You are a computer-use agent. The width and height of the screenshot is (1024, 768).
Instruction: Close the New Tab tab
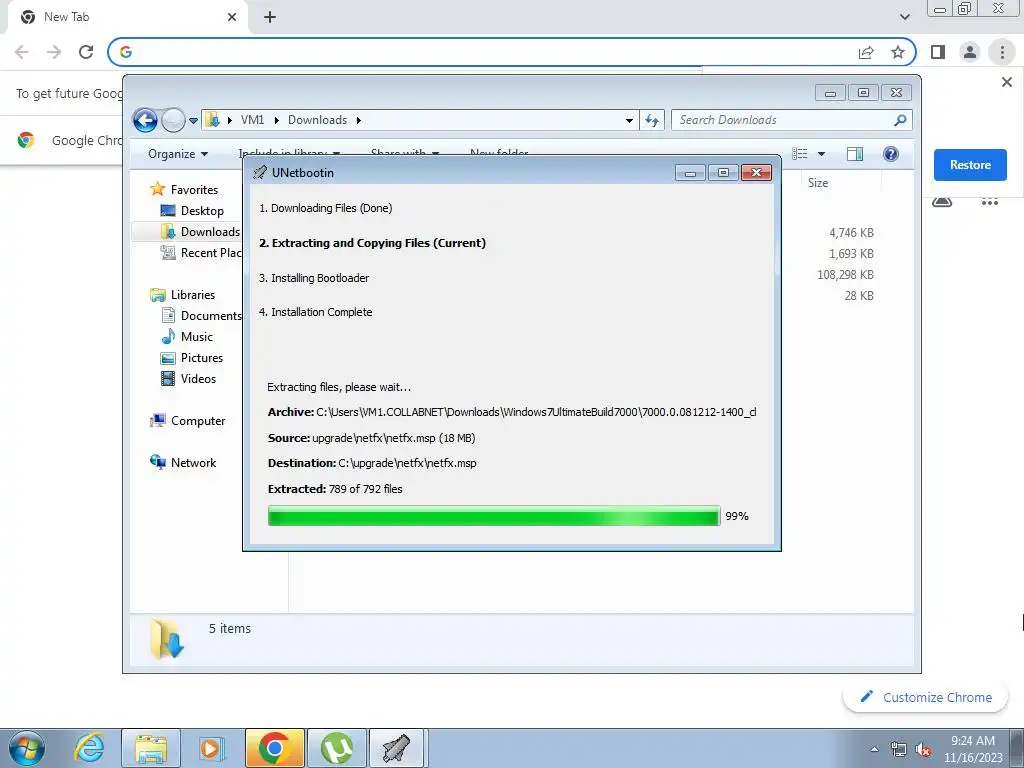232,17
